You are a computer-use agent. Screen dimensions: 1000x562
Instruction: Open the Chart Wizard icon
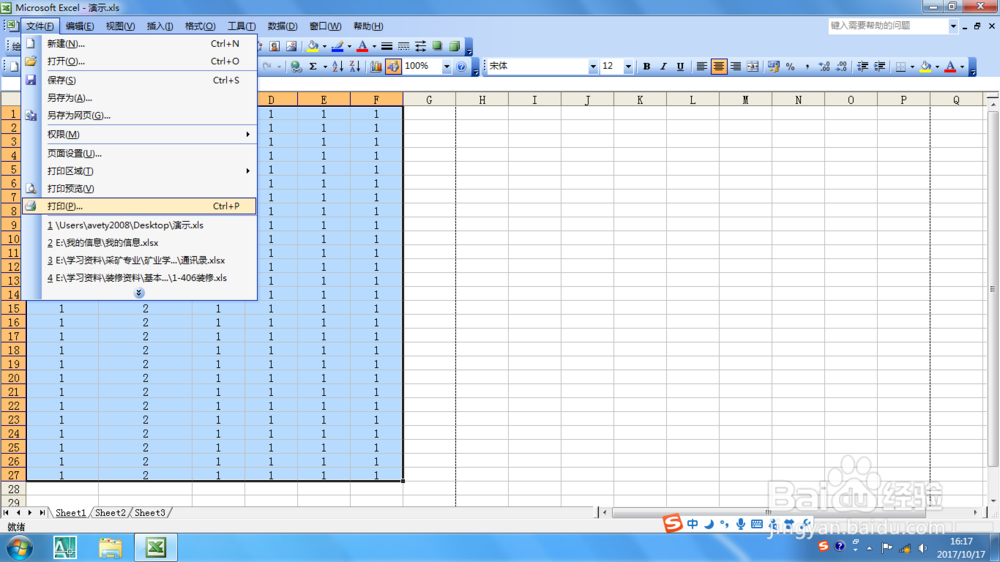tap(376, 66)
